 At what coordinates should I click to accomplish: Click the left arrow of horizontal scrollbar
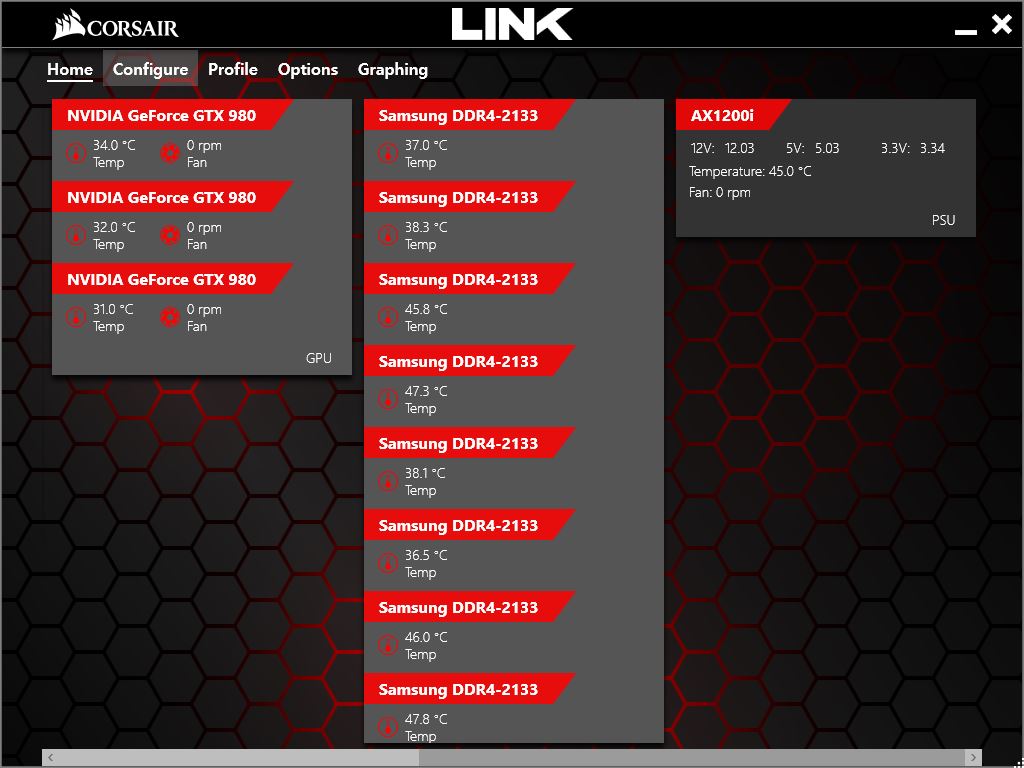51,758
